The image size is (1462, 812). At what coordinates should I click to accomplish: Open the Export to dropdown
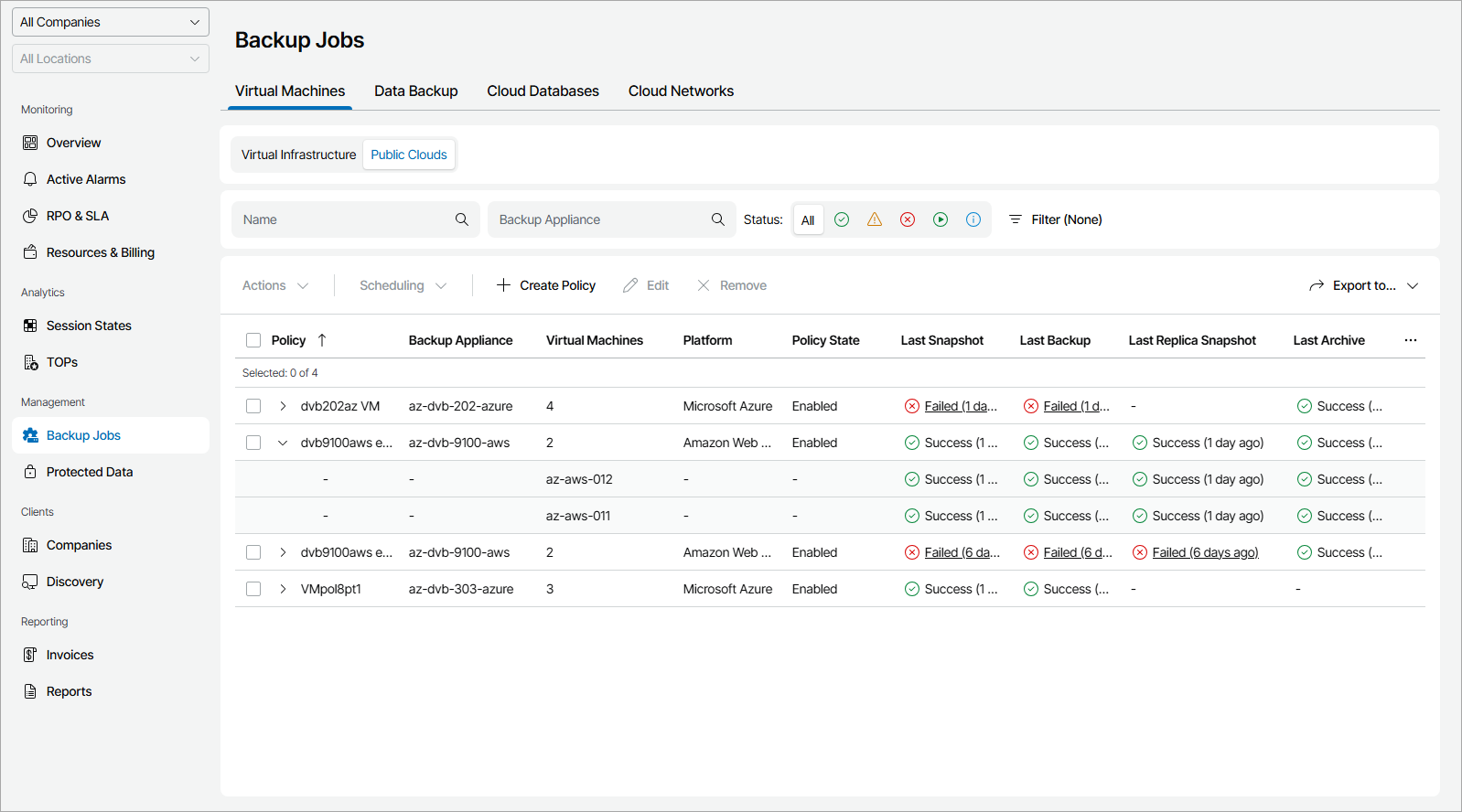(x=1363, y=285)
